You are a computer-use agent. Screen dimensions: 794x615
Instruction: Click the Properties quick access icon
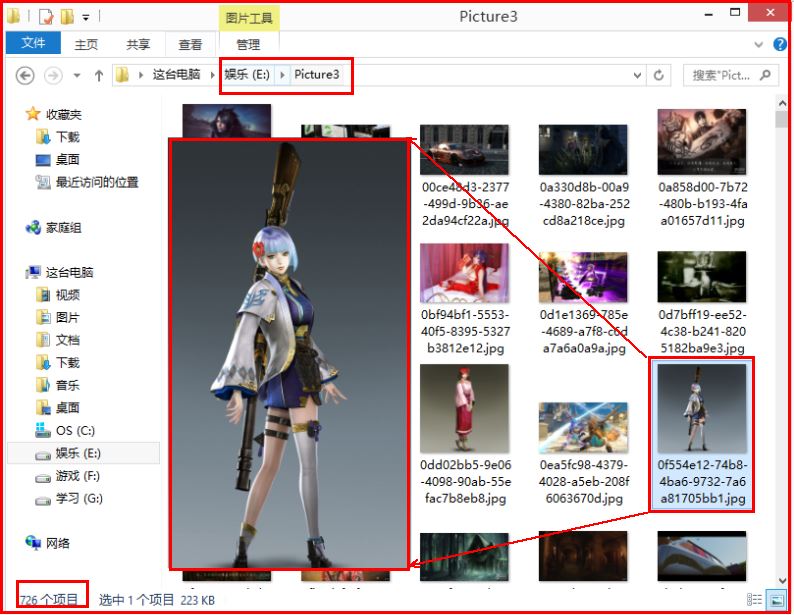pos(47,17)
